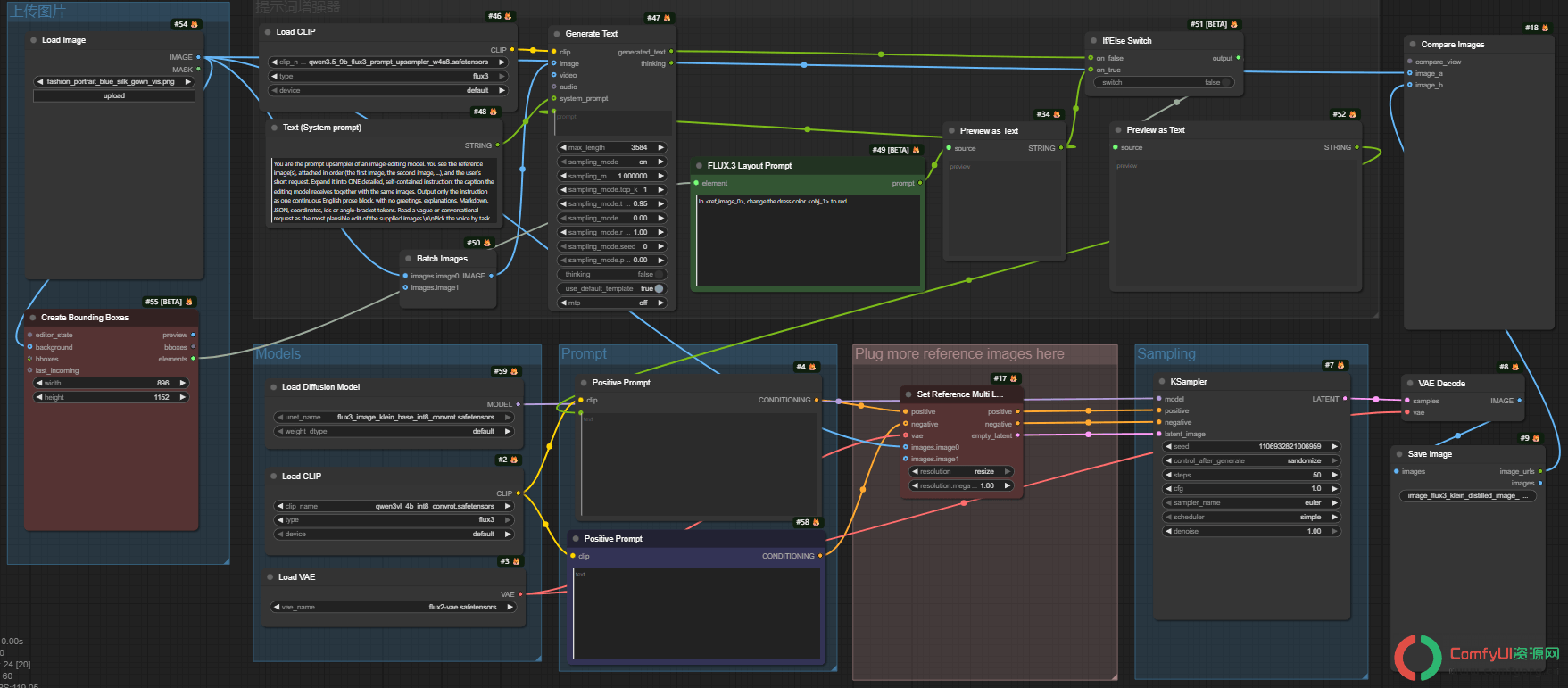1568x688 pixels.
Task: Click the width 896 field in Create Bounding Boxes
Action: [112, 384]
